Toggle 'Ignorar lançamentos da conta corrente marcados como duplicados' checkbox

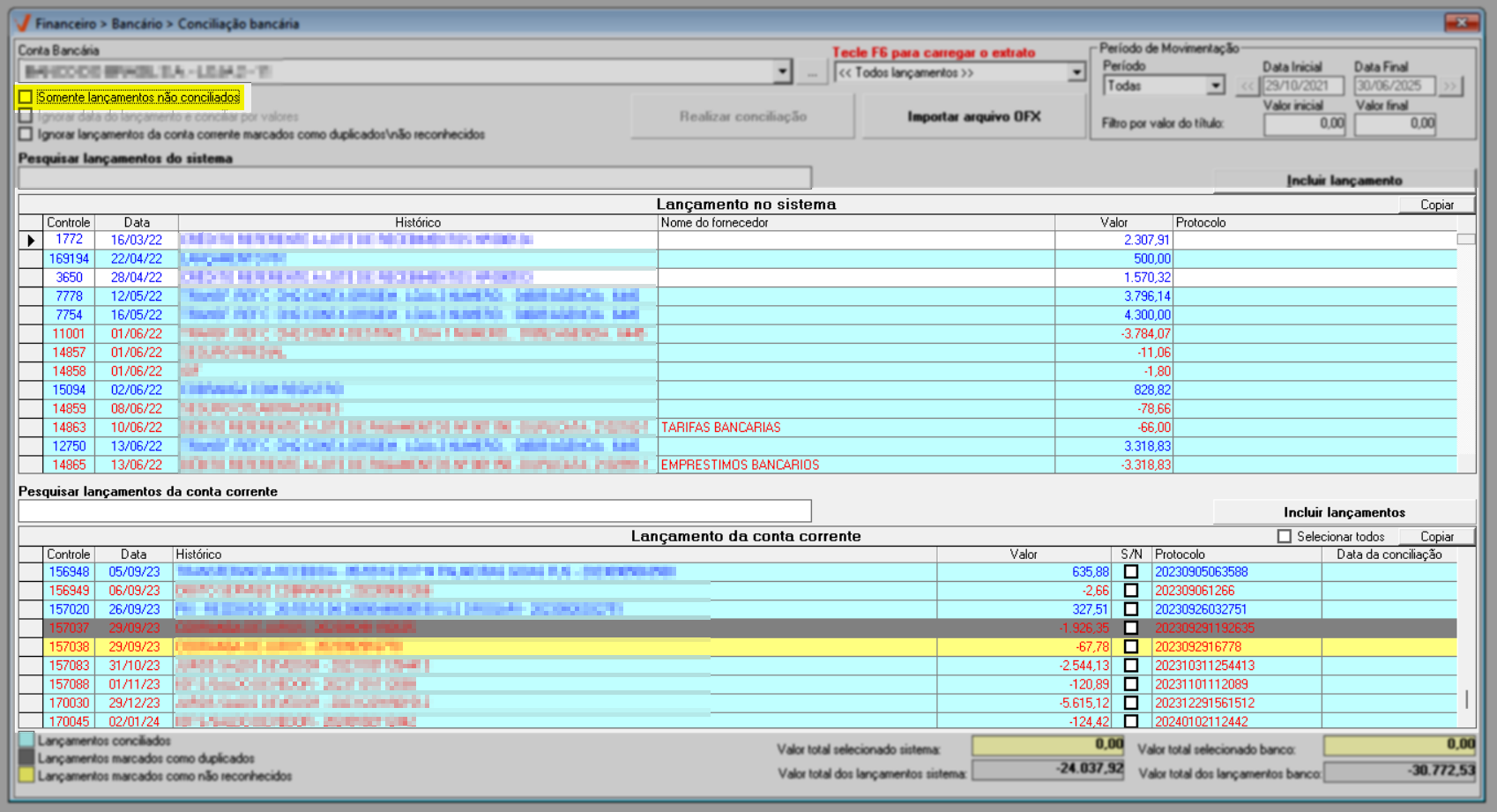[26, 134]
